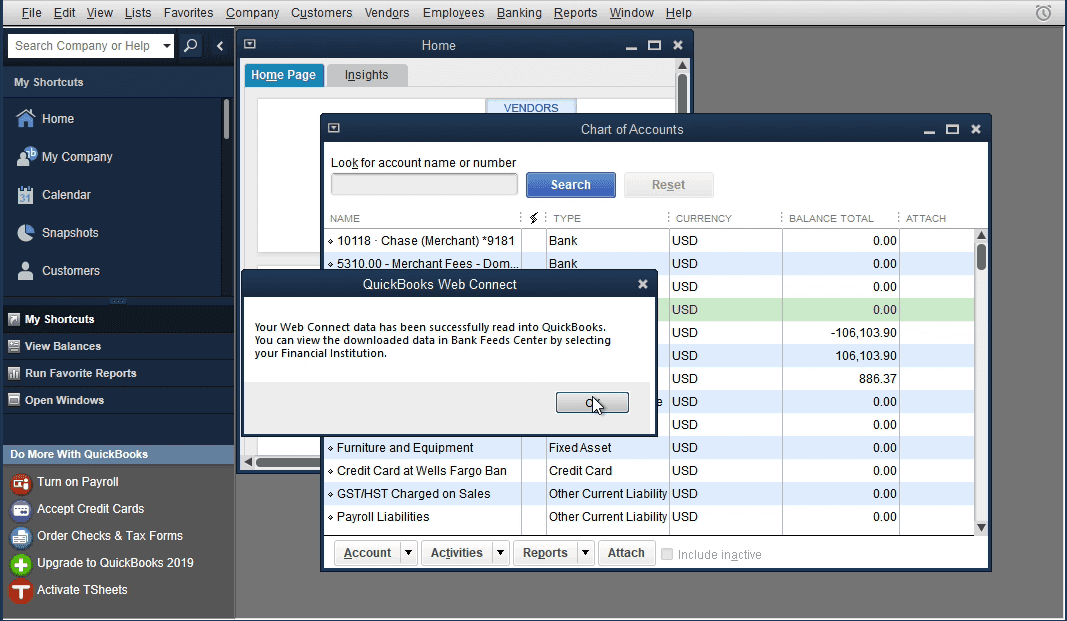Viewport: 1067px width, 621px height.
Task: Select View Balances section
Action: 118,346
